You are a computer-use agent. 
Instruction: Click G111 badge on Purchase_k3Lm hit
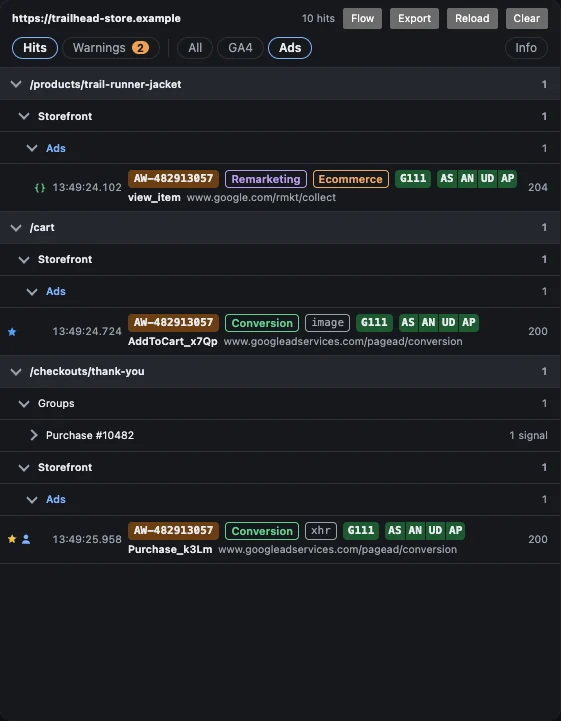(361, 530)
